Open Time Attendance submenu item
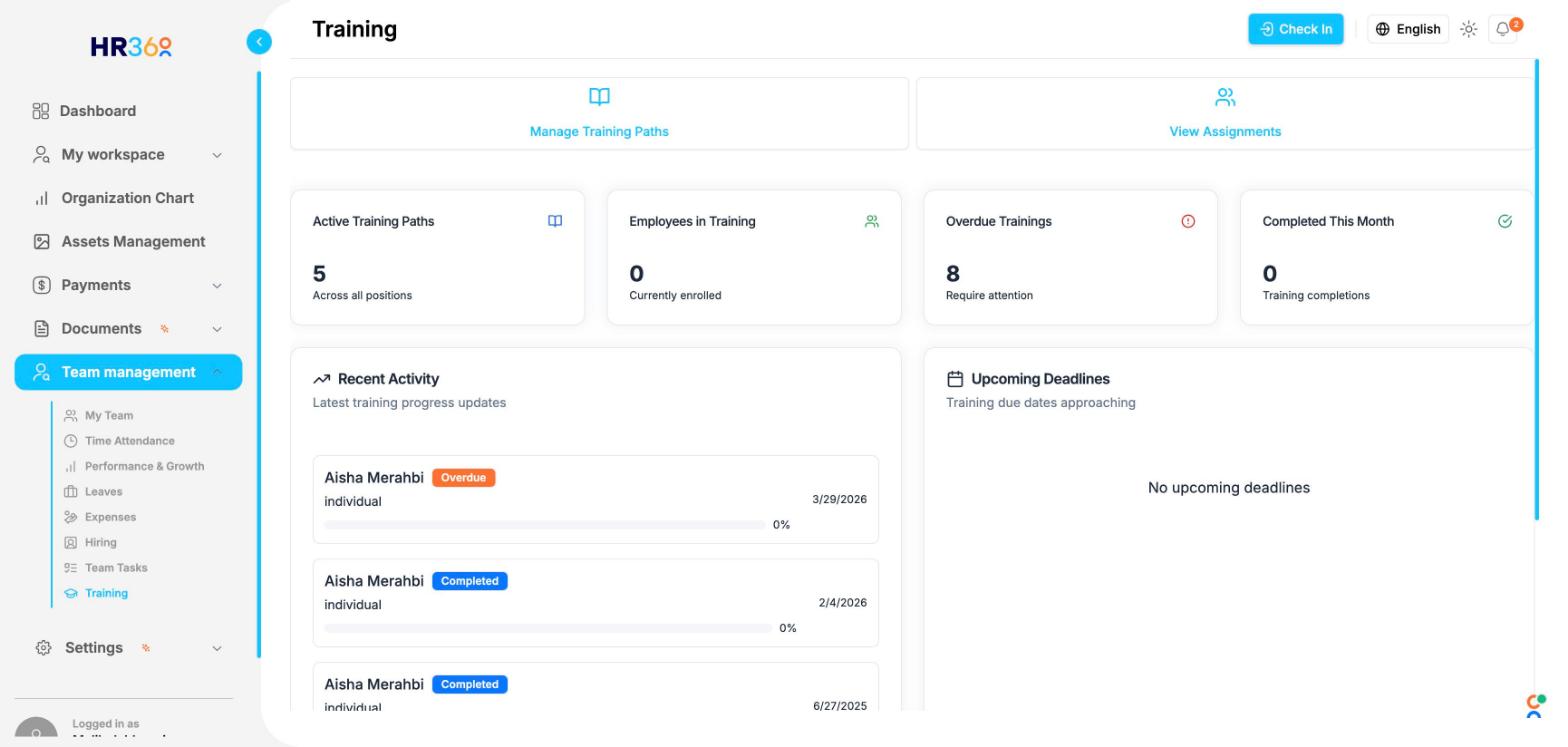Screen dimensions: 1568x747 129,441
